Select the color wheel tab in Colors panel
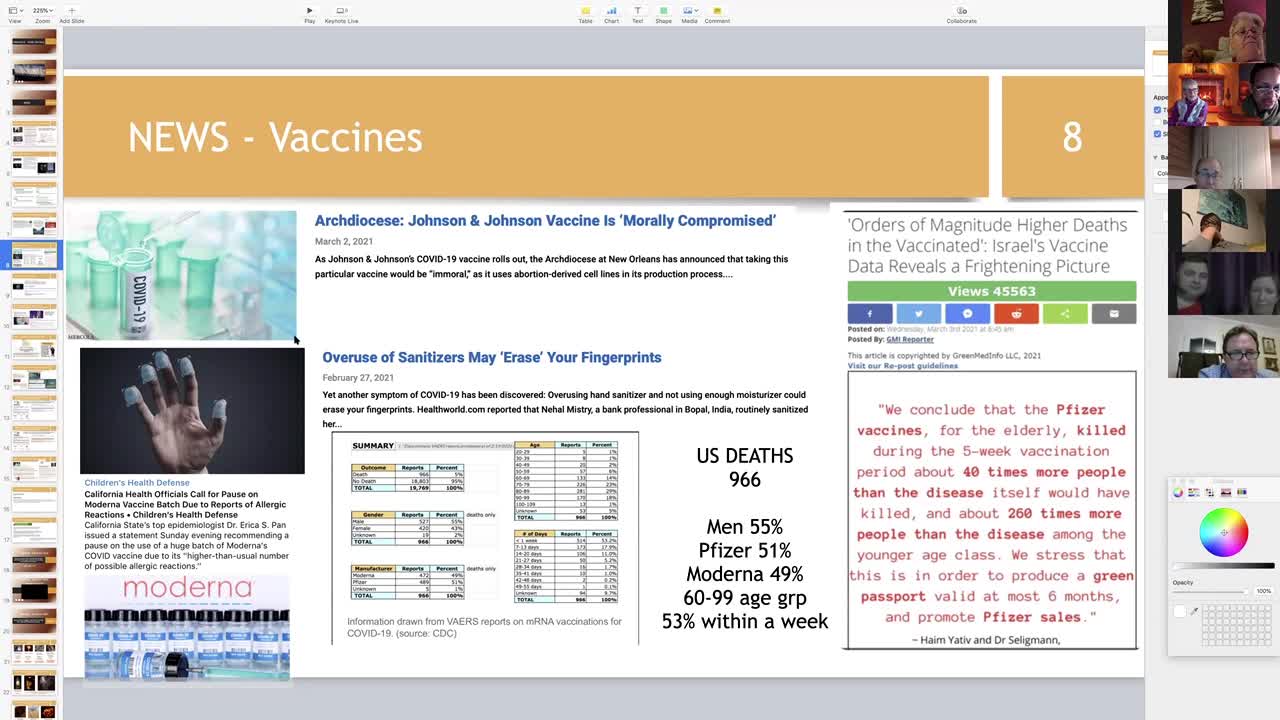This screenshot has width=1280, height=720. [1178, 492]
